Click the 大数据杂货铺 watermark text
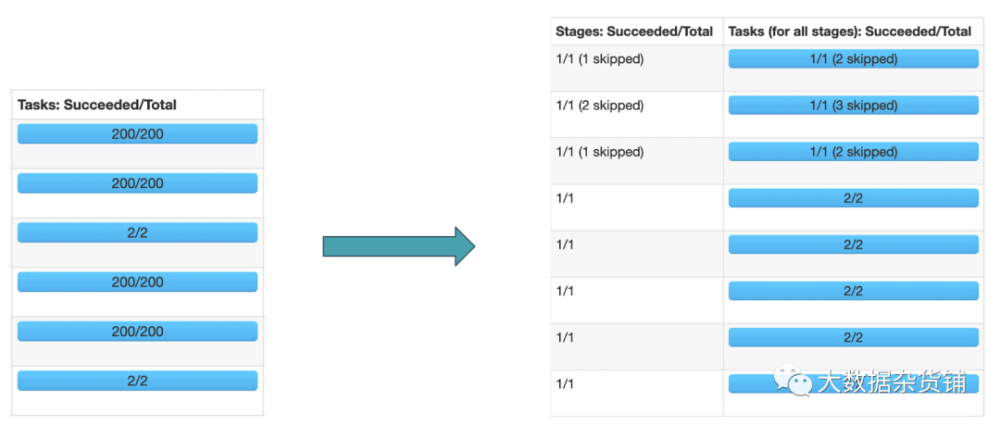The height and width of the screenshot is (426, 1000). 892,383
